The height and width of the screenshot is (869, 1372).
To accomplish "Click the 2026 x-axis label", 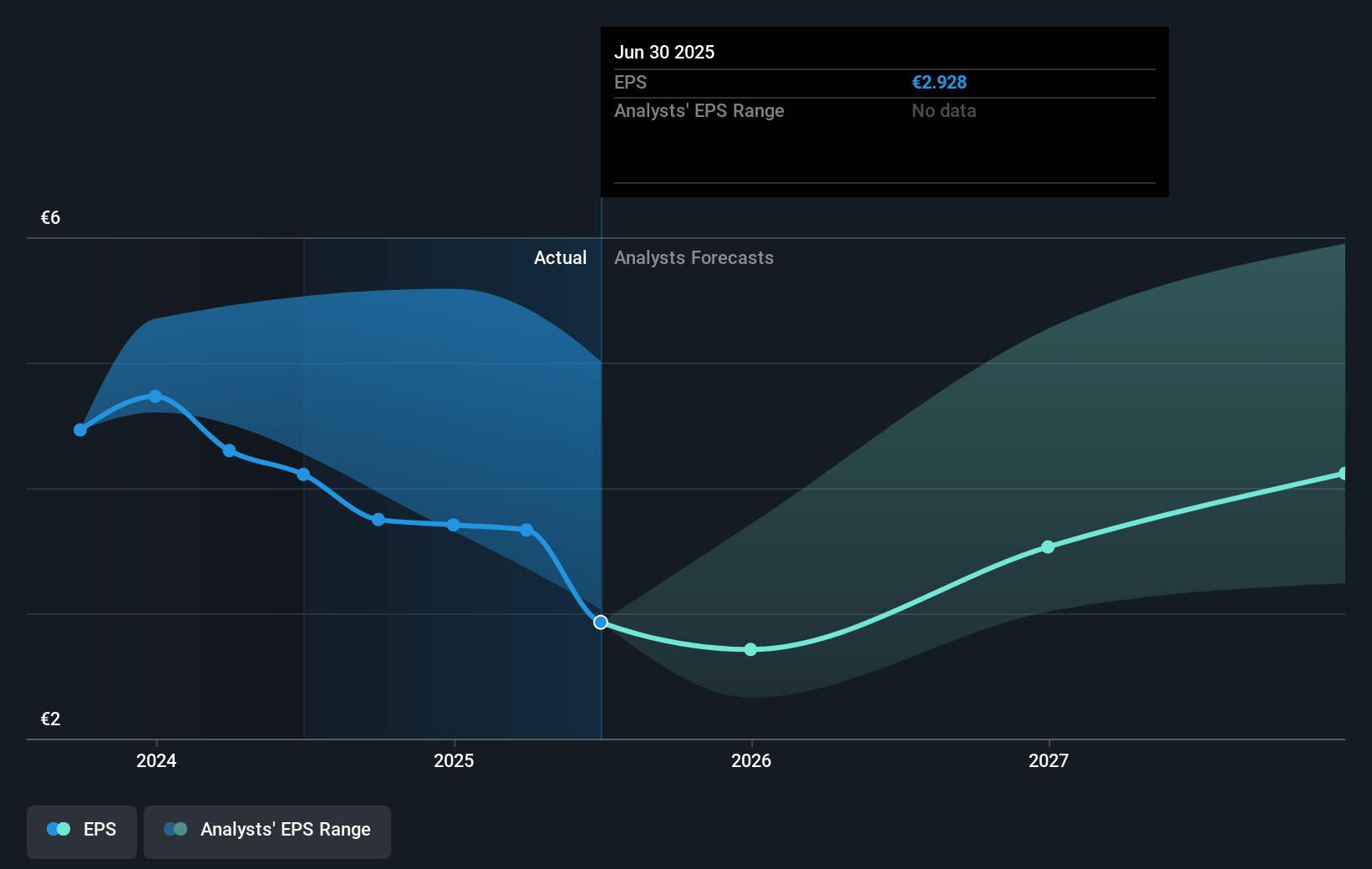I will [x=751, y=761].
